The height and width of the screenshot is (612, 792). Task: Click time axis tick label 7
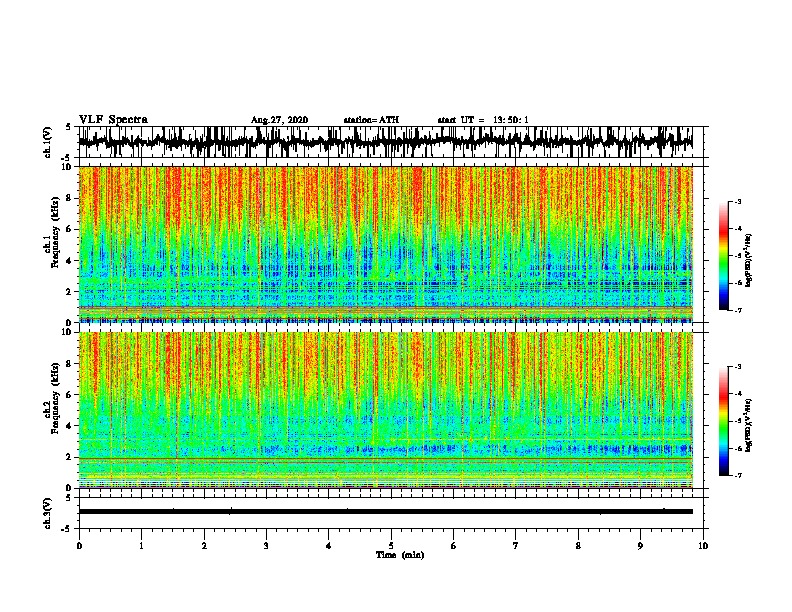point(516,546)
